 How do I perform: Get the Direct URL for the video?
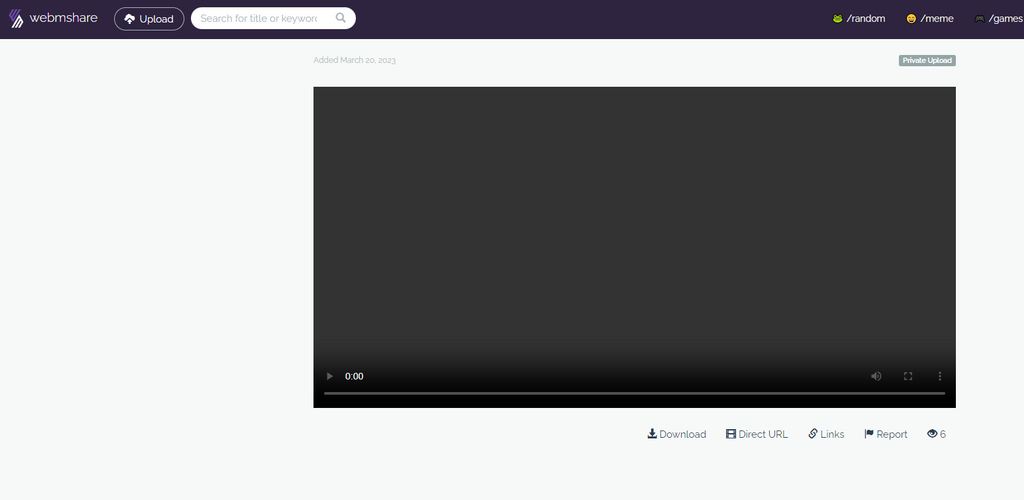pyautogui.click(x=757, y=434)
